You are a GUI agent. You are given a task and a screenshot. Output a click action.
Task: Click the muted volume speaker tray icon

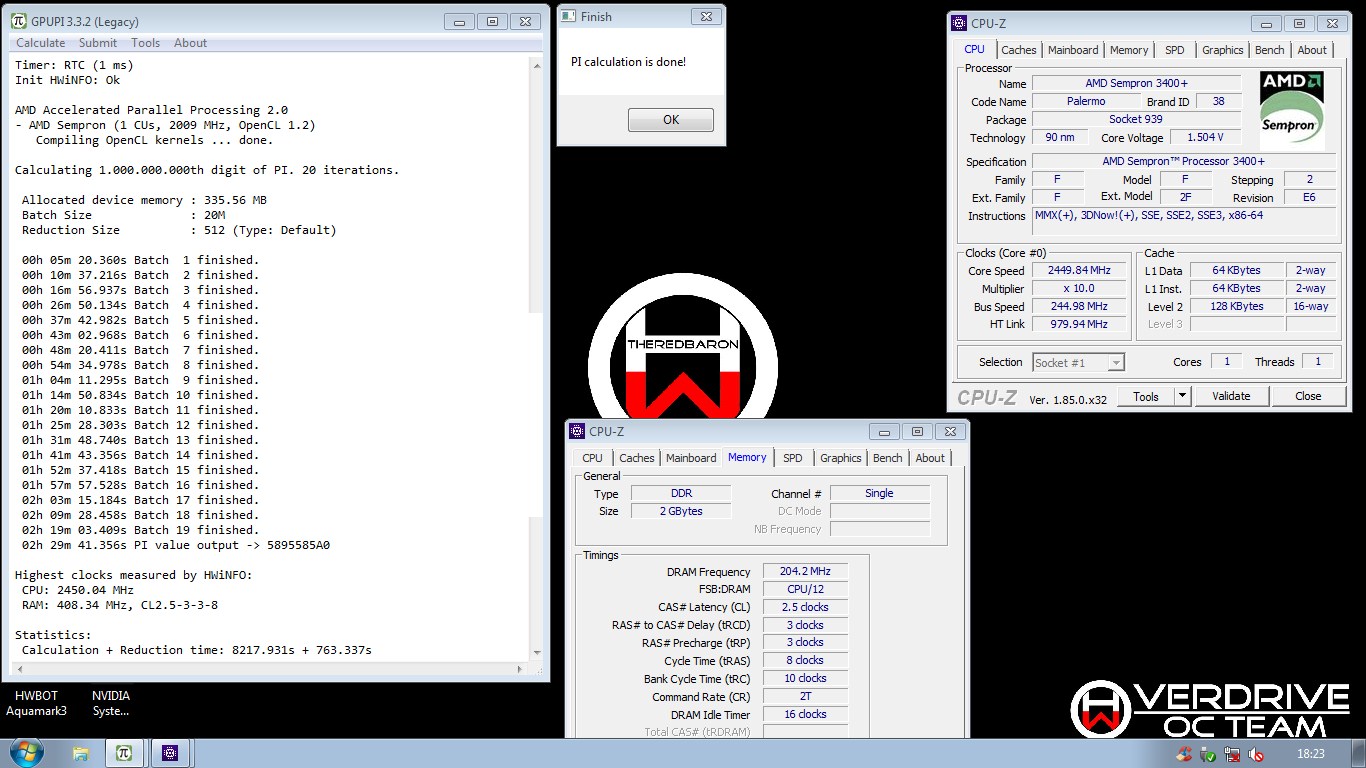pos(1255,754)
